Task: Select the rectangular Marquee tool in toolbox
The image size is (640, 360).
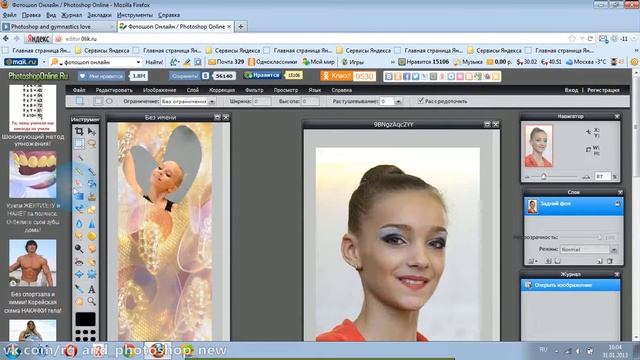Action: click(79, 144)
